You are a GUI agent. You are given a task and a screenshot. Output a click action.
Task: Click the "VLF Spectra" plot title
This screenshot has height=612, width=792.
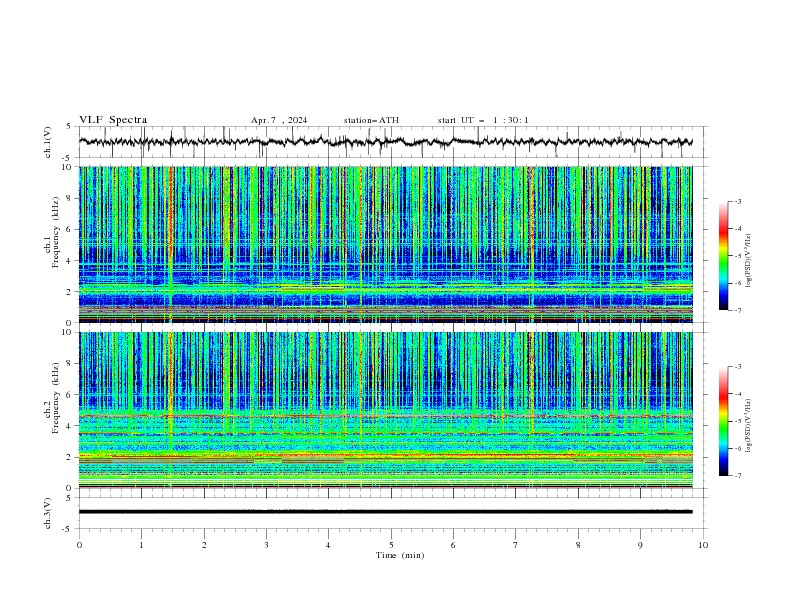[x=113, y=120]
